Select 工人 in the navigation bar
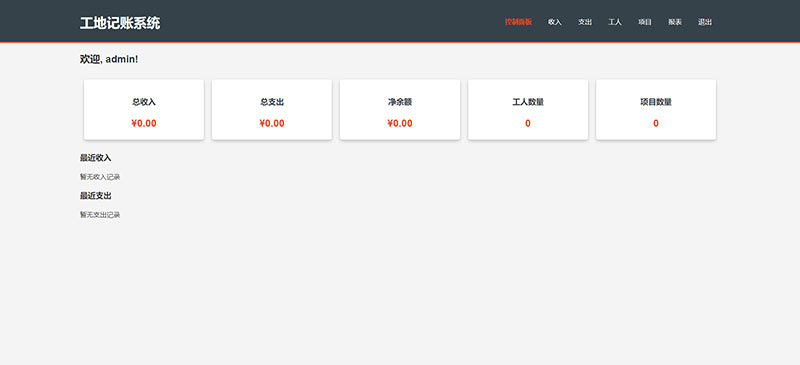 (x=615, y=22)
